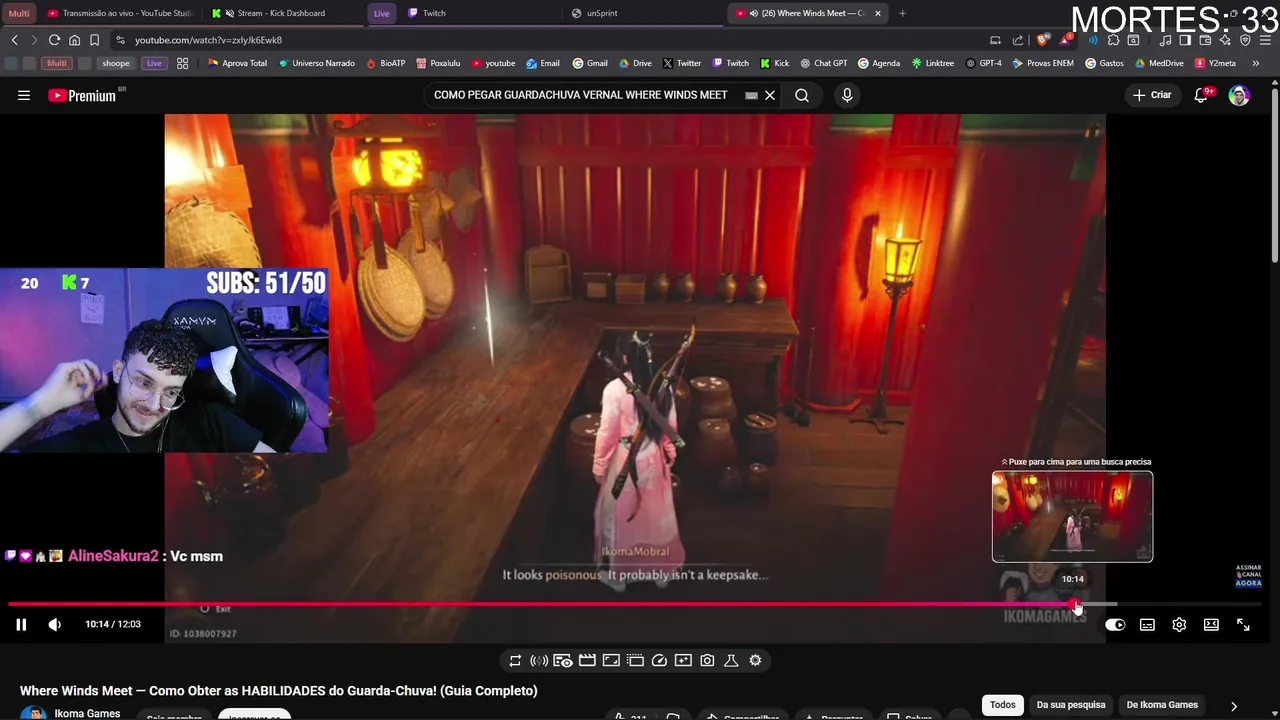Reload the current page
Viewport: 1280px width, 720px height.
(54, 40)
